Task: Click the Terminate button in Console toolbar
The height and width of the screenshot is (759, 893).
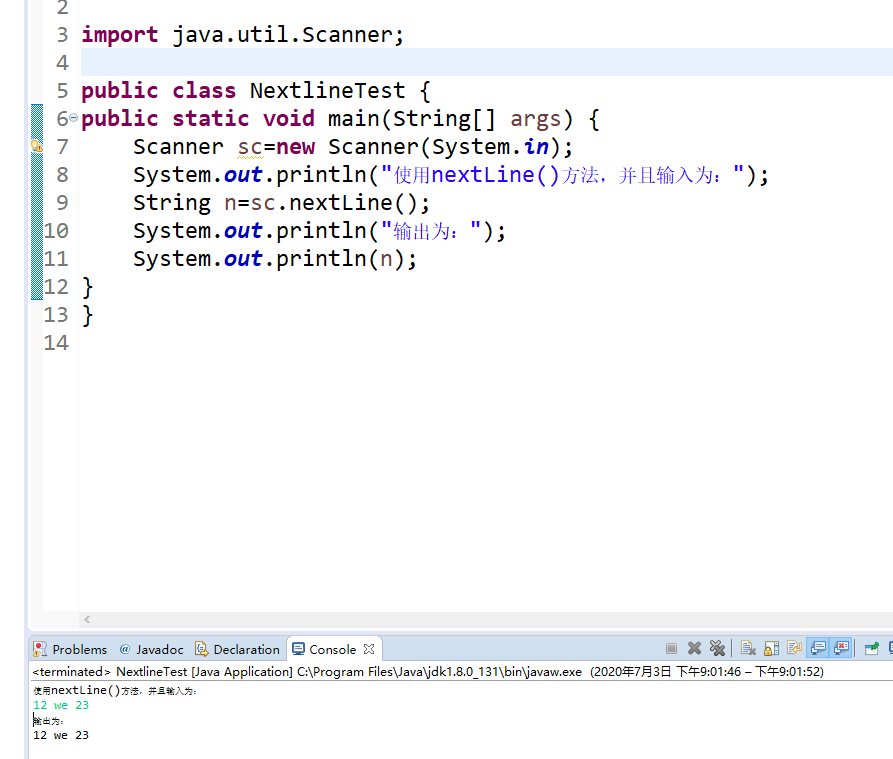Action: (x=671, y=648)
